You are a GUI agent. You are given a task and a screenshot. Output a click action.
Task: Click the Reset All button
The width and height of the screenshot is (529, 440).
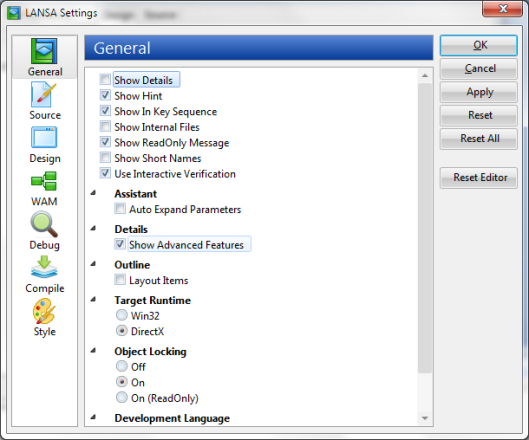click(479, 139)
